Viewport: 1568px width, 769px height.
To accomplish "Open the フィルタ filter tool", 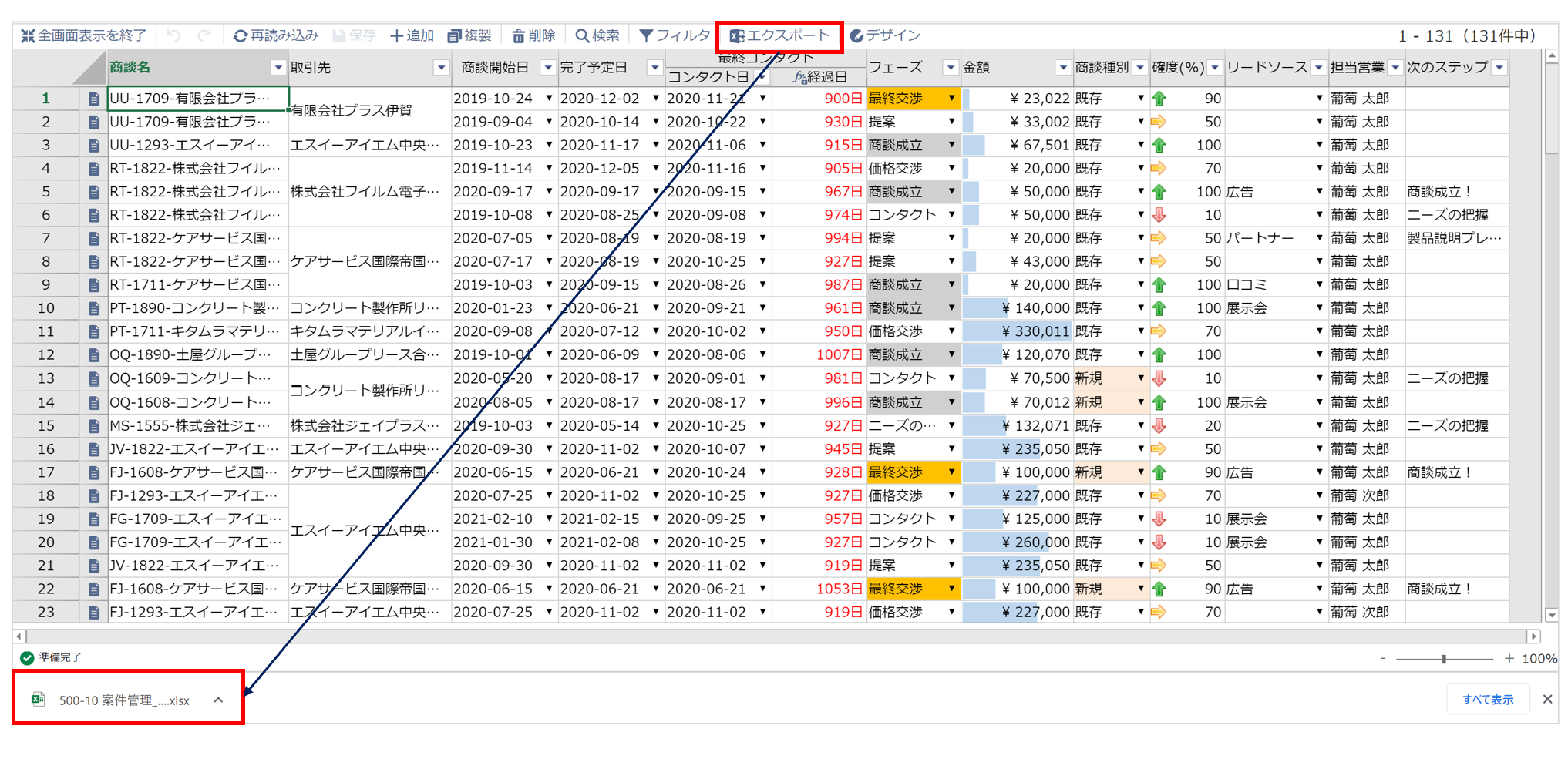I will coord(675,35).
